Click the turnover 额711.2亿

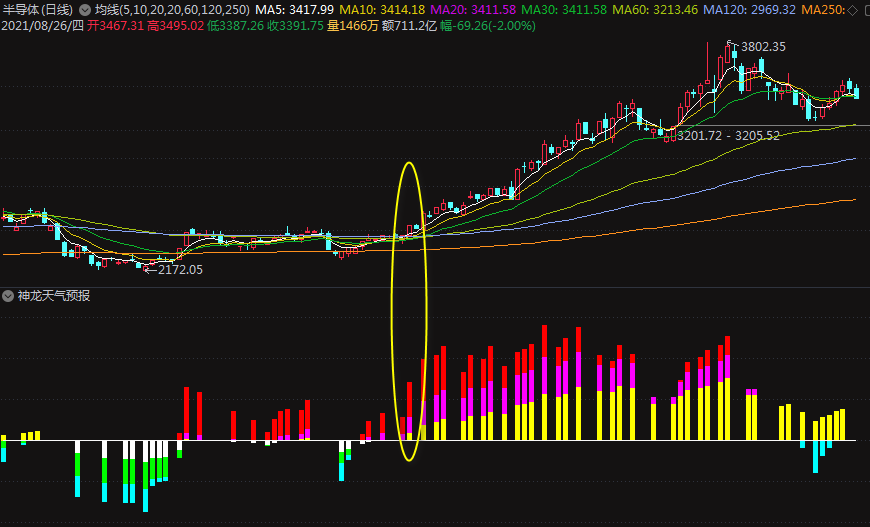click(x=409, y=26)
